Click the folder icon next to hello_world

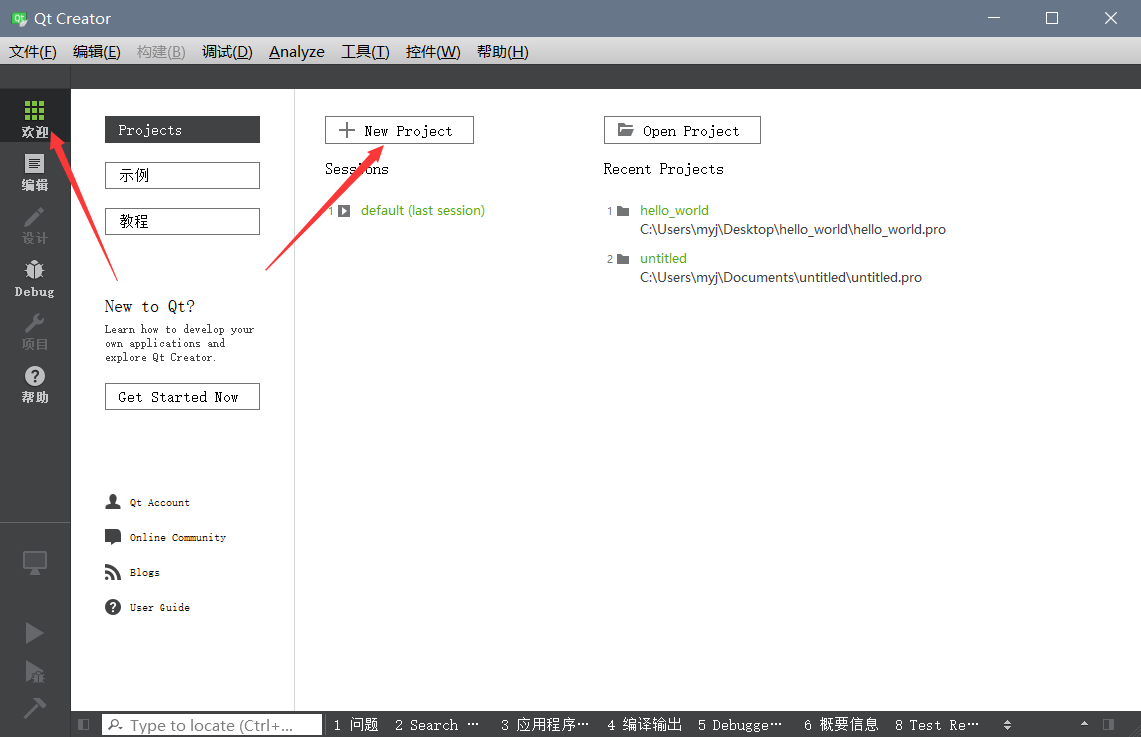623,211
